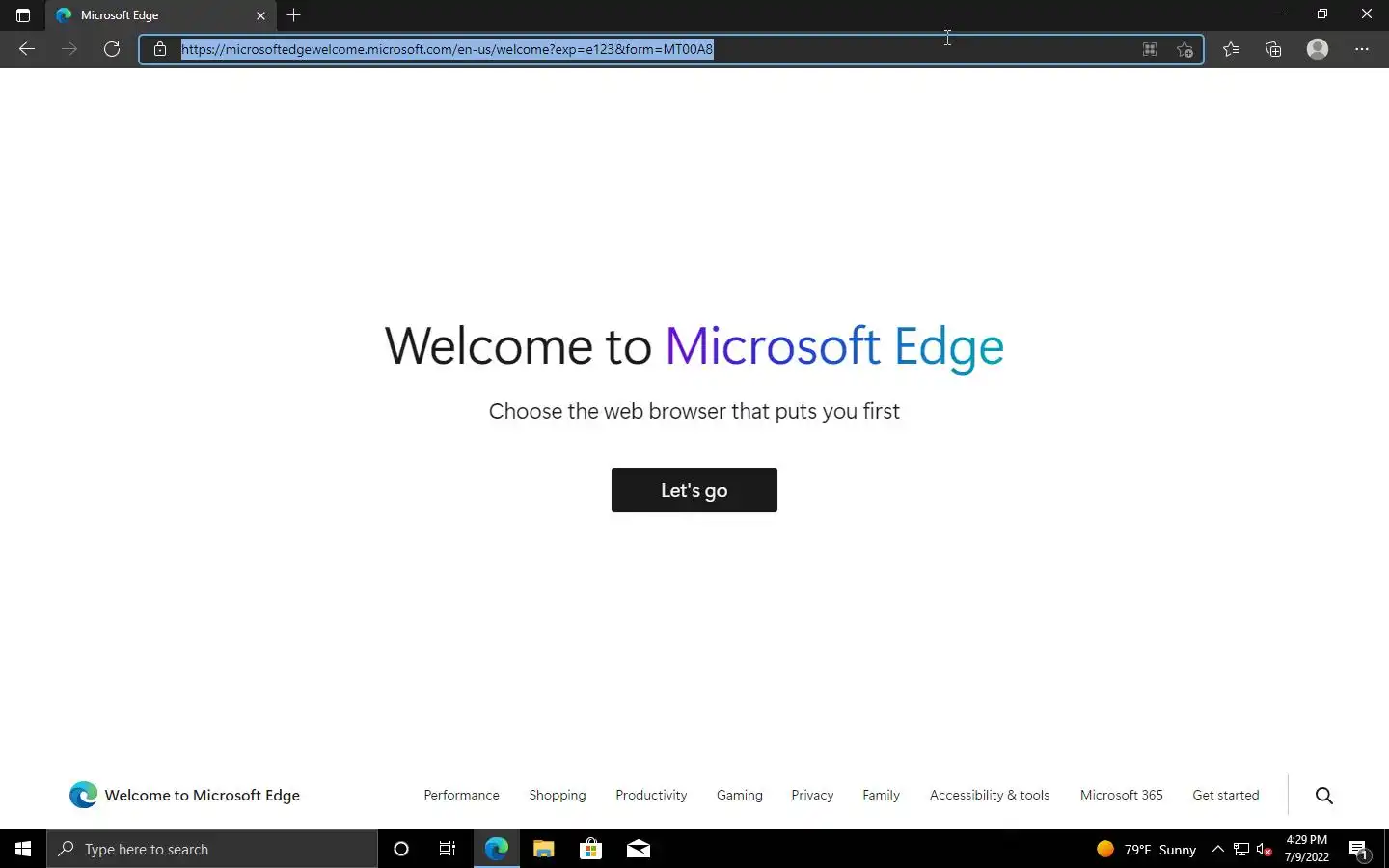This screenshot has width=1389, height=868.
Task: Click the page search magnifier icon
Action: tap(1324, 796)
